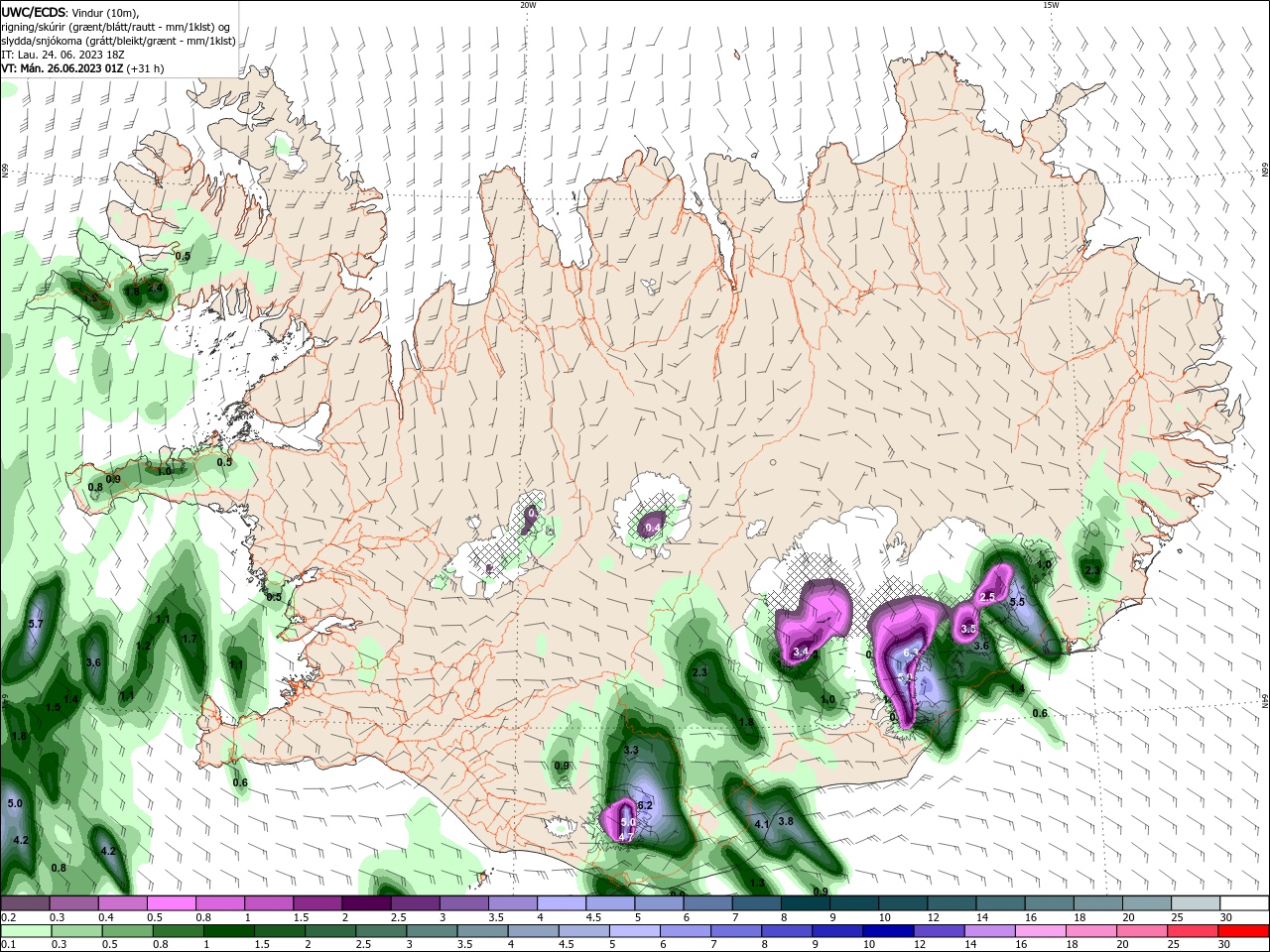Pick the bright pink 0.5 swatch in upper snow scale
The width and height of the screenshot is (1270, 952).
tap(171, 903)
